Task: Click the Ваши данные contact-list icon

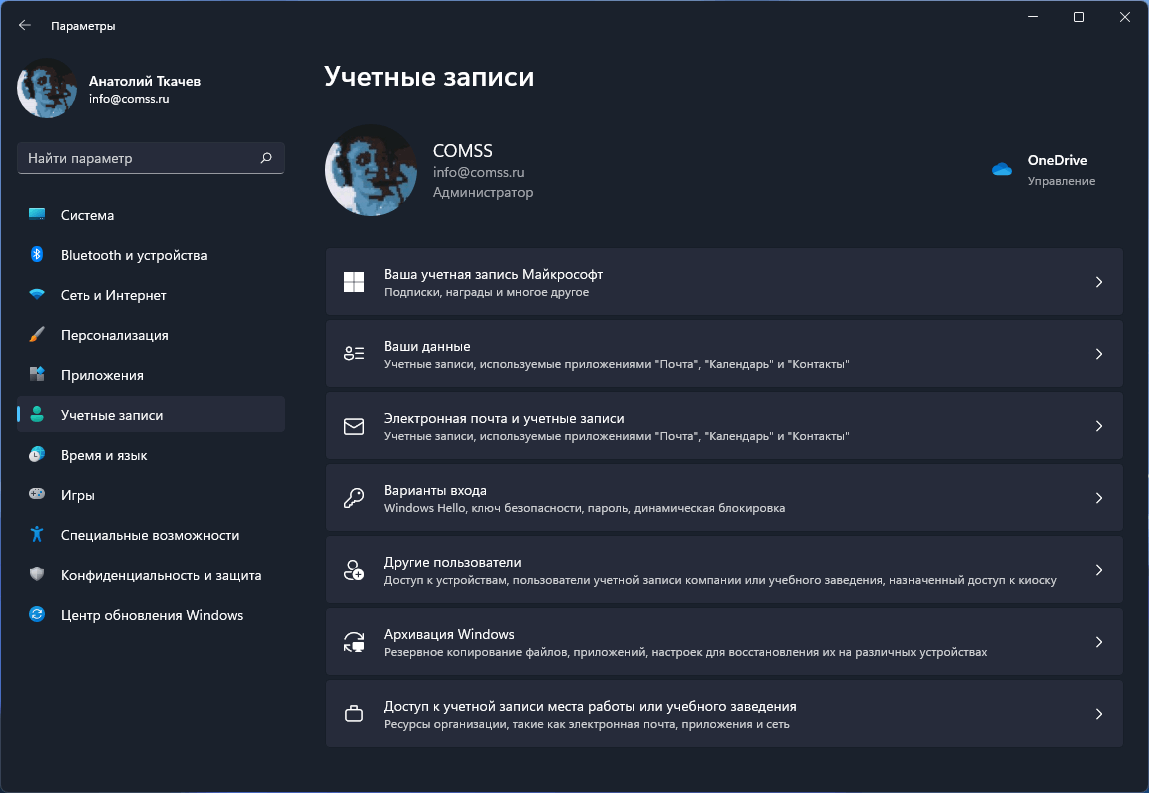Action: (x=354, y=353)
